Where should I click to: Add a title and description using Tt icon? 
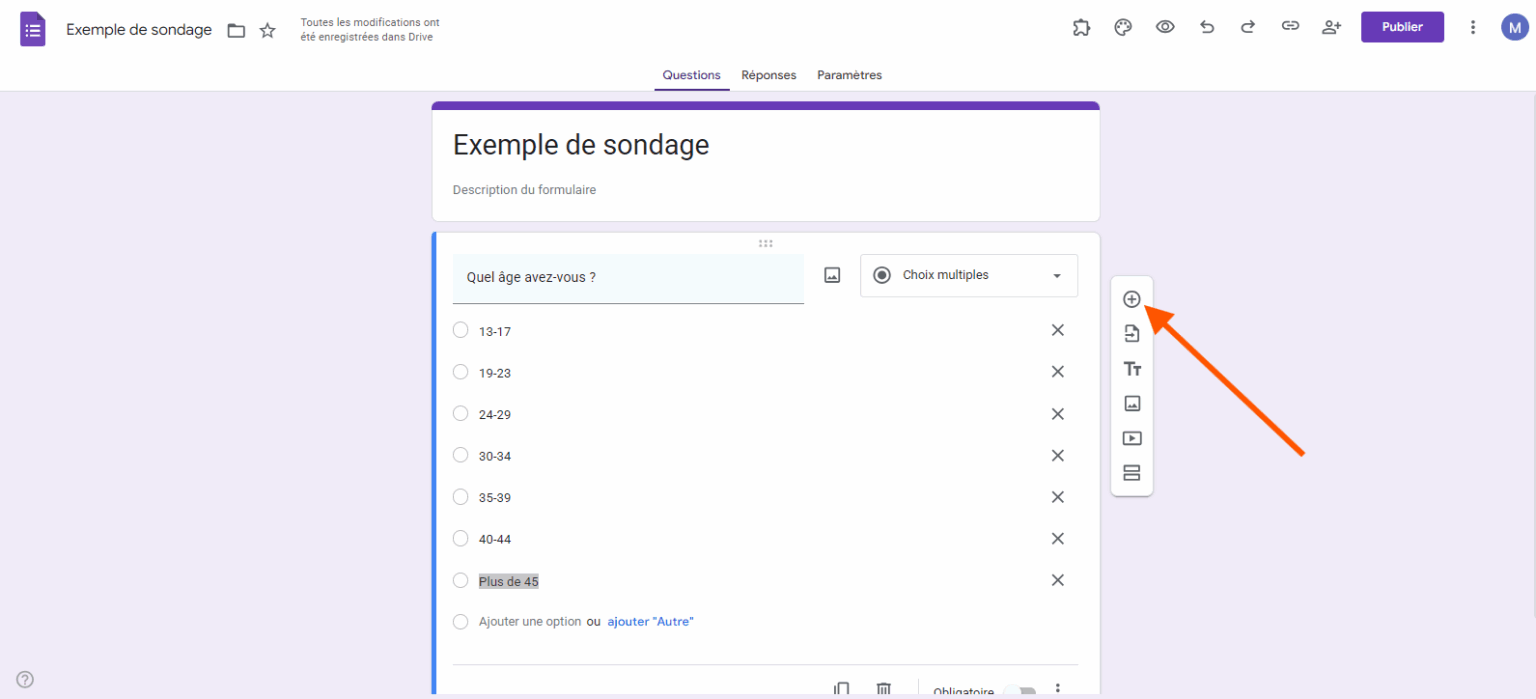[x=1131, y=368]
